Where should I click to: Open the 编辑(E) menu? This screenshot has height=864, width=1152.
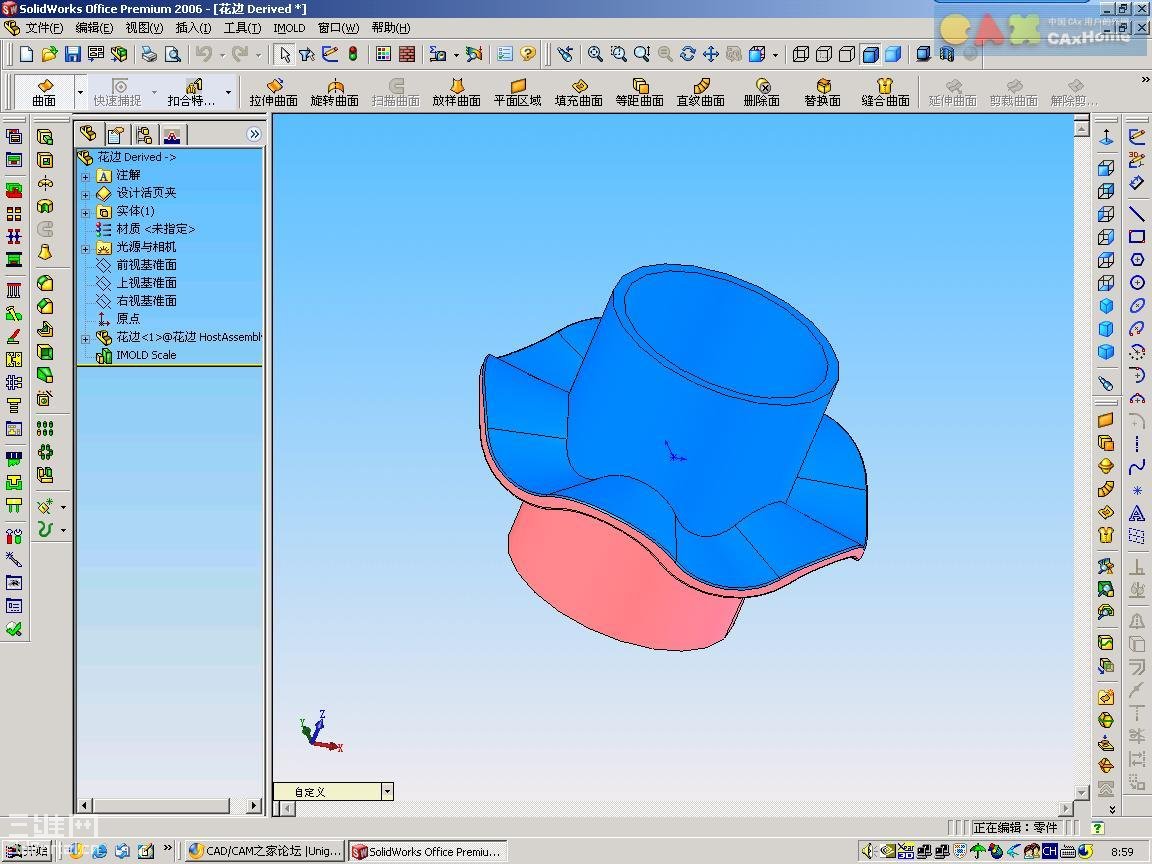point(94,28)
